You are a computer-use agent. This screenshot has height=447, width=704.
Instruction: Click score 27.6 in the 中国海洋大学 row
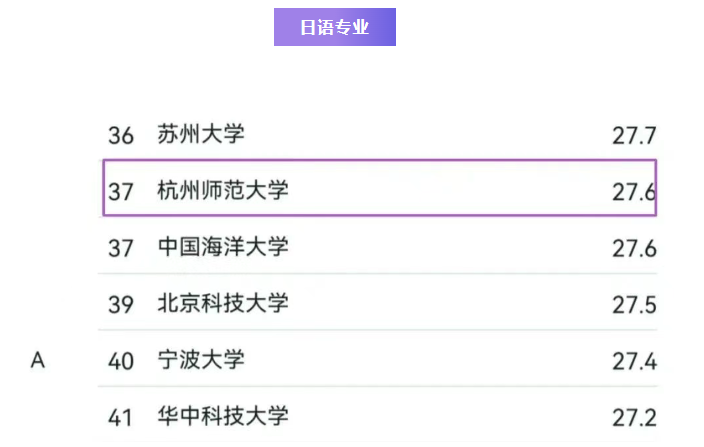coord(634,247)
